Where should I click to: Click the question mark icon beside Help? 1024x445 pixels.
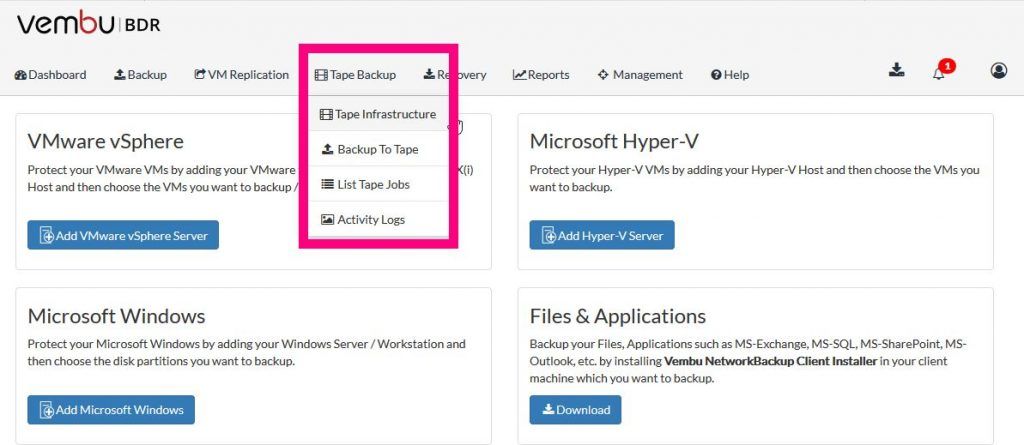point(716,75)
